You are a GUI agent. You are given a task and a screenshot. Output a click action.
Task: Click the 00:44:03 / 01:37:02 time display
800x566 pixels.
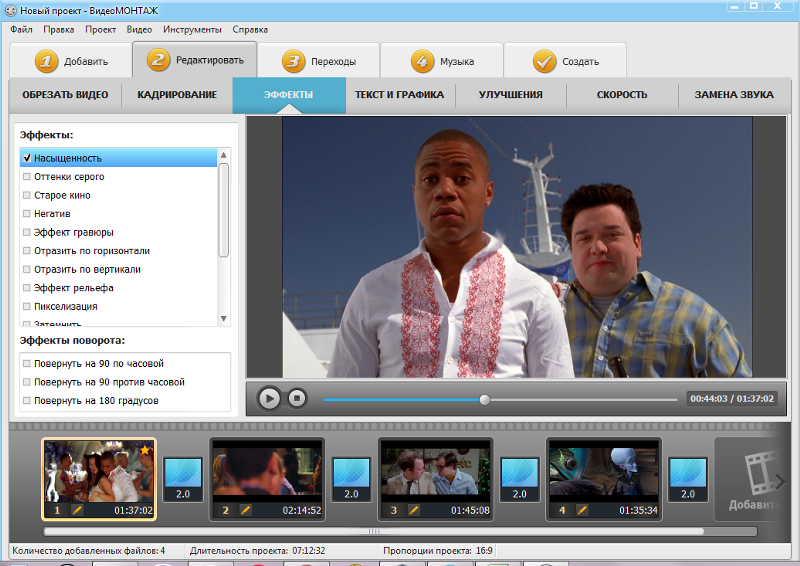pos(732,399)
